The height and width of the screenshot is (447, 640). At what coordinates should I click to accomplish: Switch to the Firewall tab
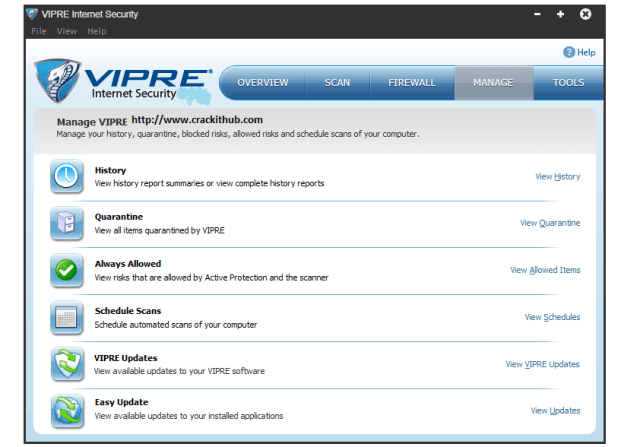[x=412, y=82]
